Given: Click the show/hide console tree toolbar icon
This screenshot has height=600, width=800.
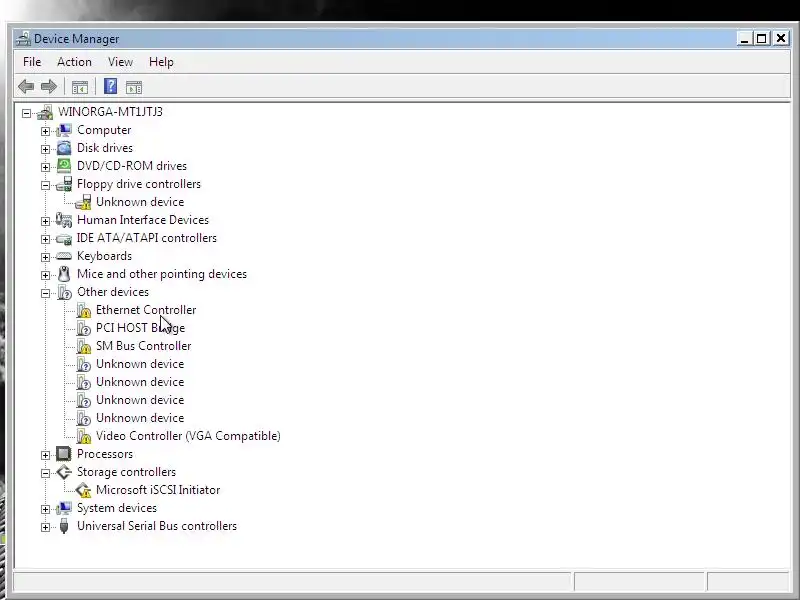Looking at the screenshot, I should coord(80,87).
